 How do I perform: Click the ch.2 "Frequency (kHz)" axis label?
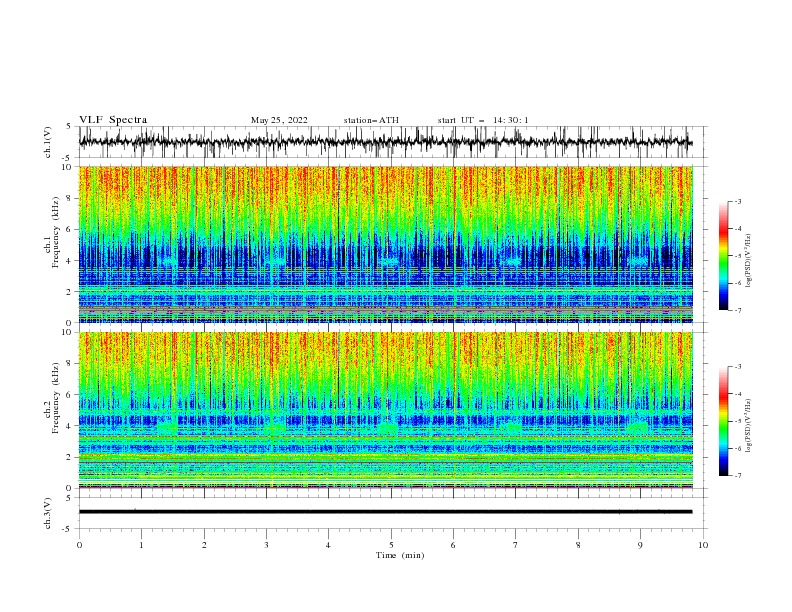tap(56, 397)
